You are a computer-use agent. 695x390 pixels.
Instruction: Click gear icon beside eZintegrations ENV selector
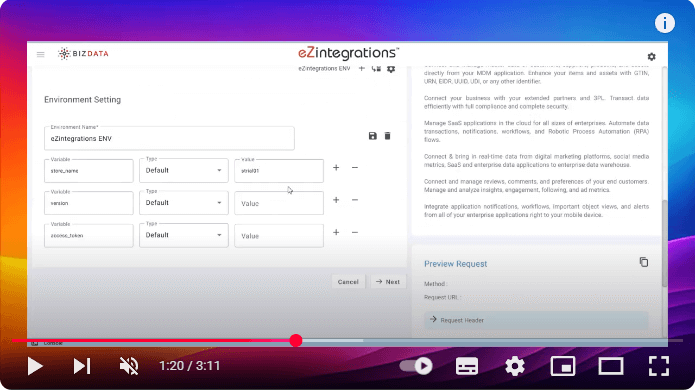coord(390,69)
